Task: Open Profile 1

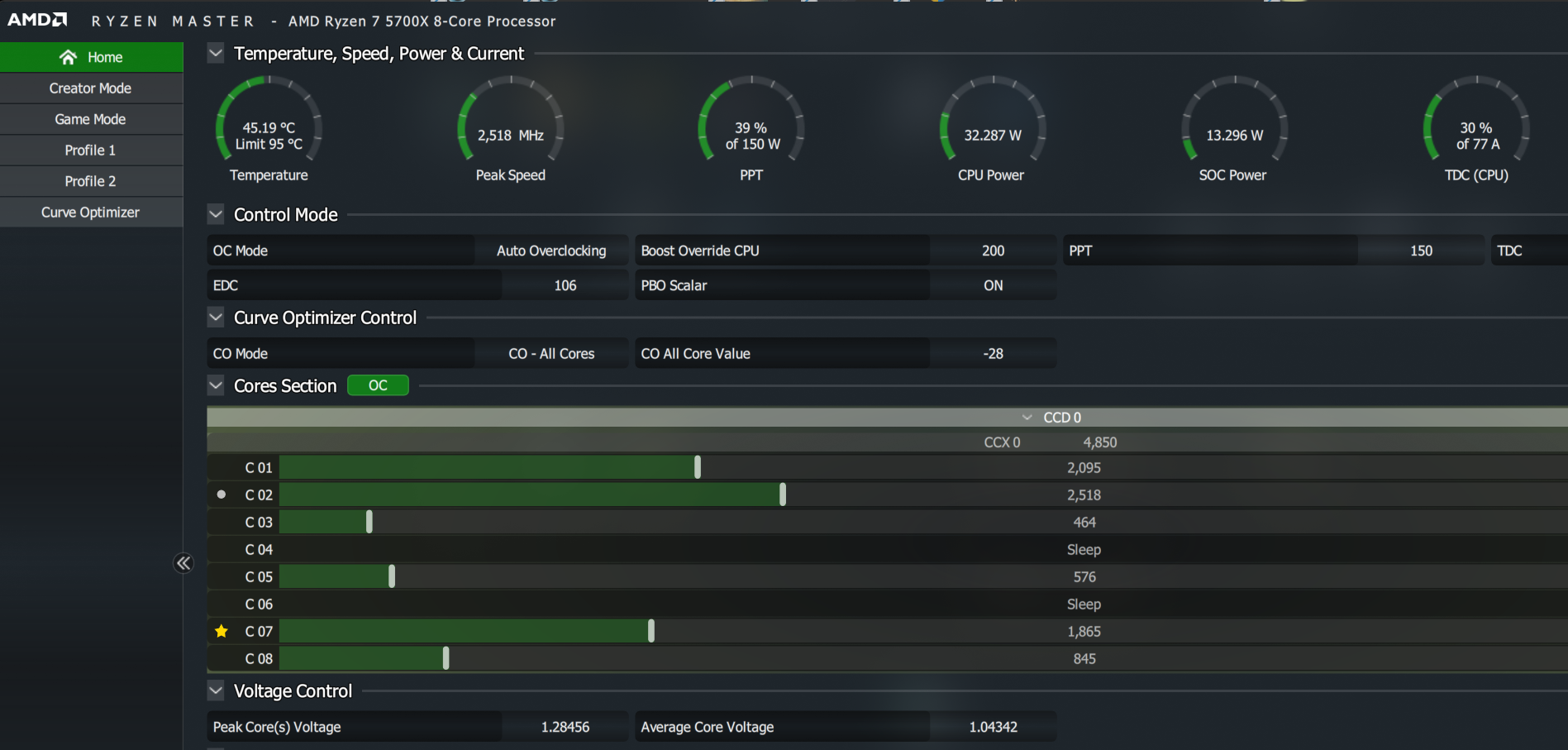Action: coord(92,150)
